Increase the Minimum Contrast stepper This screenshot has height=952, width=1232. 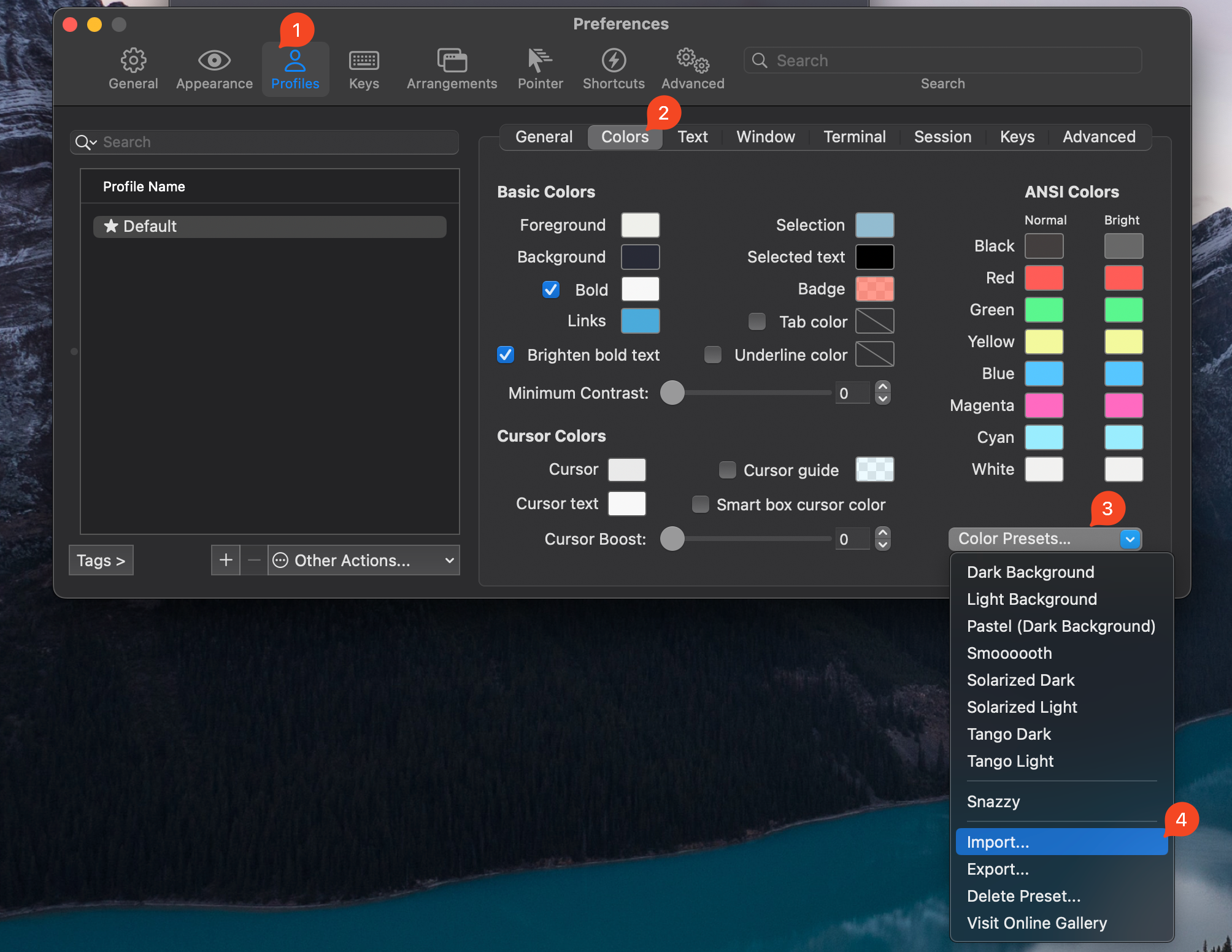coord(882,387)
